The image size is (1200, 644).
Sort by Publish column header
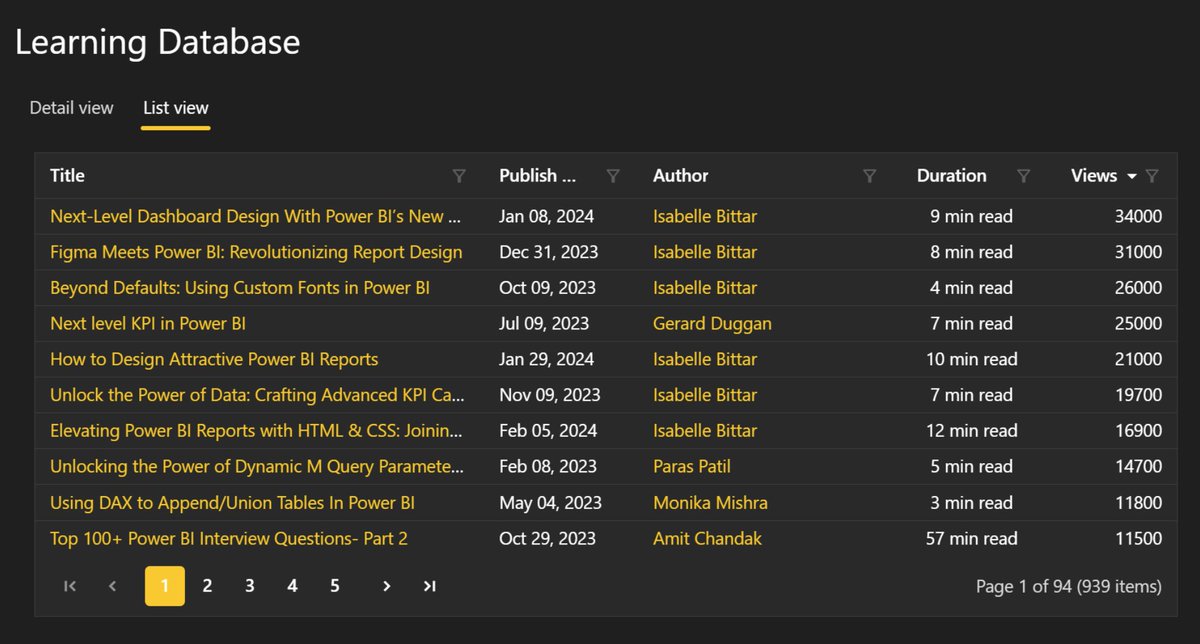[x=538, y=176]
